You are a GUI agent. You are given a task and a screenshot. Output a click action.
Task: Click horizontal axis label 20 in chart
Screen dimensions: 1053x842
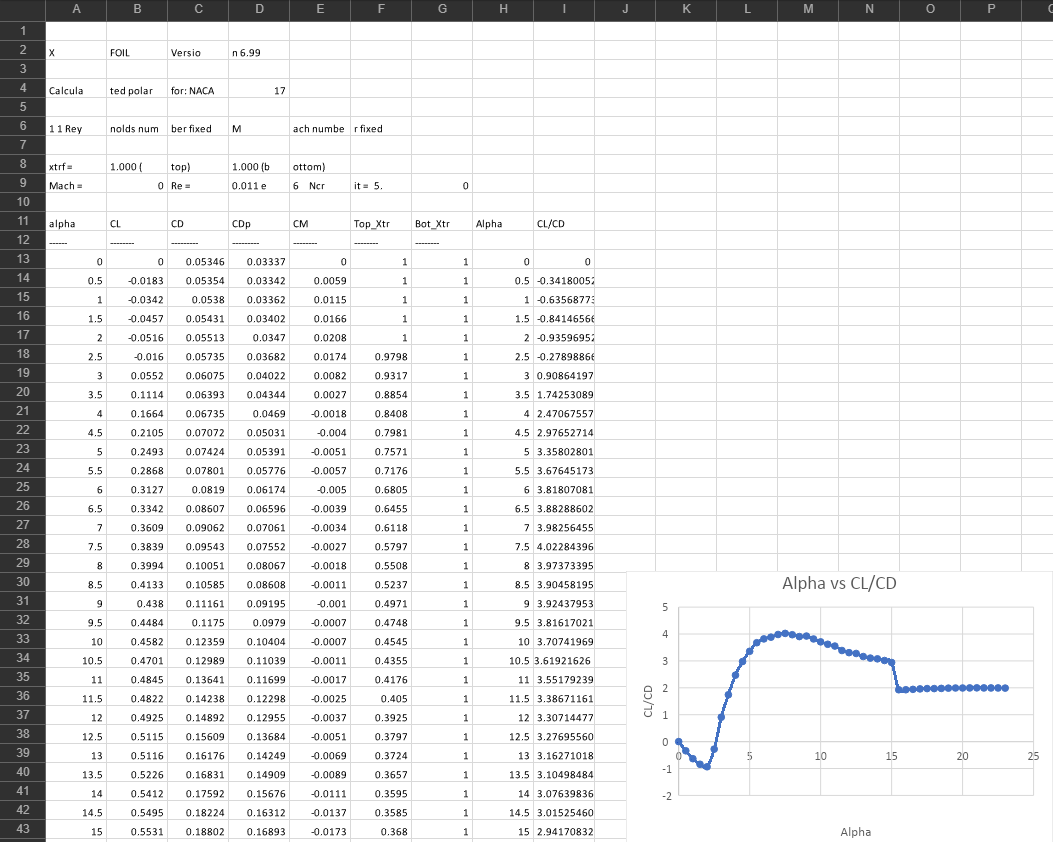tap(962, 756)
